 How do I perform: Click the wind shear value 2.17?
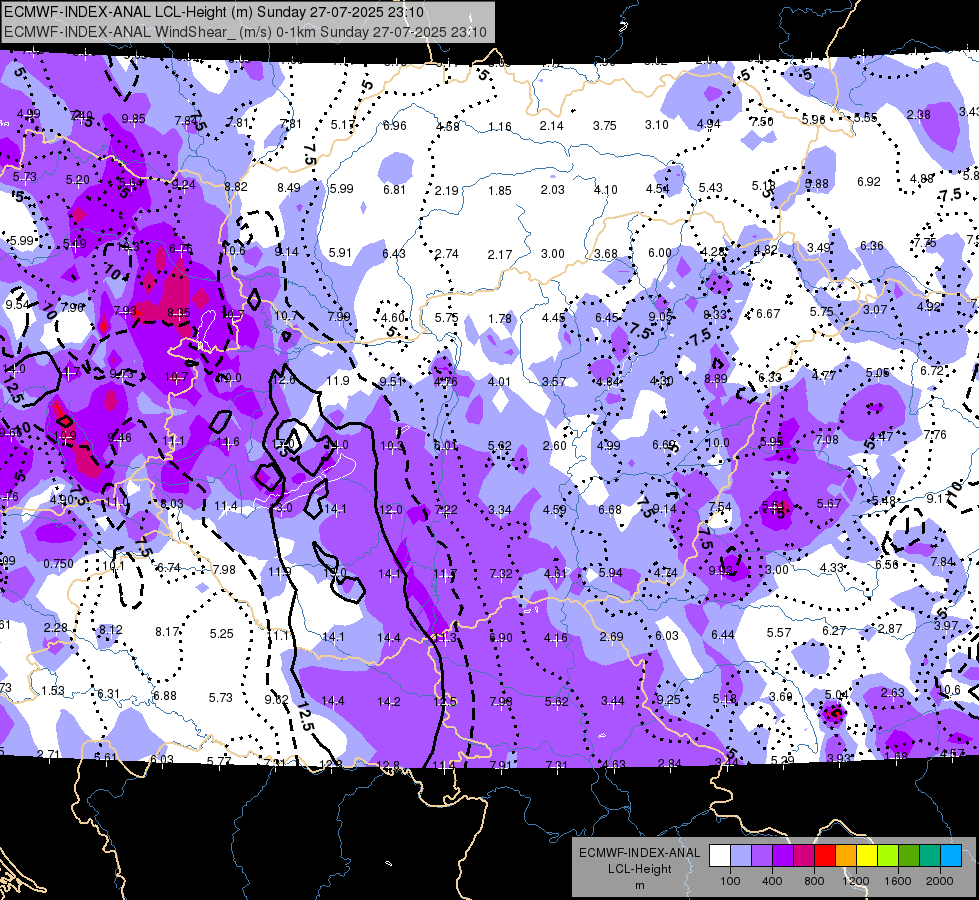[x=500, y=255]
